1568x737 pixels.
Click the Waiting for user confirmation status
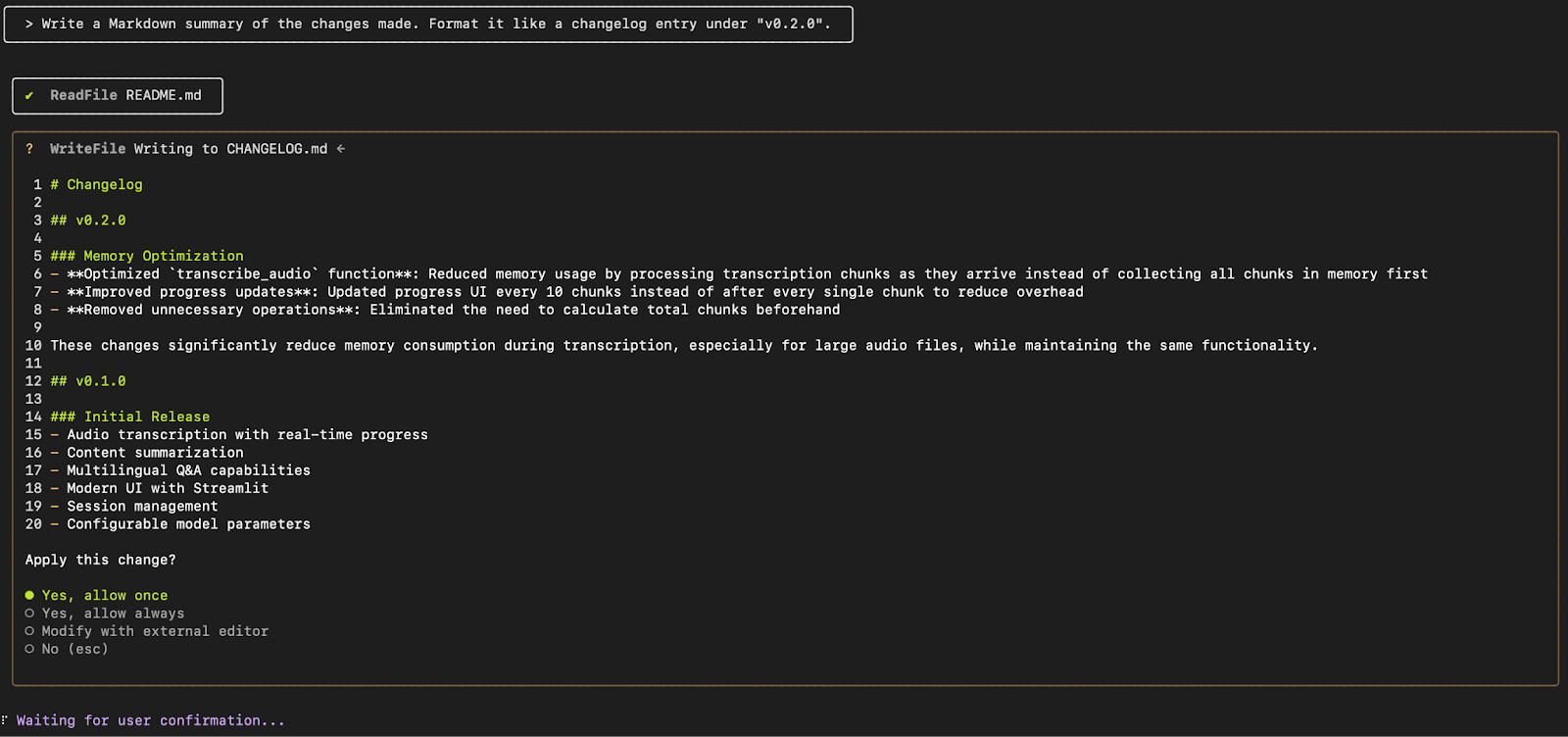pos(151,720)
